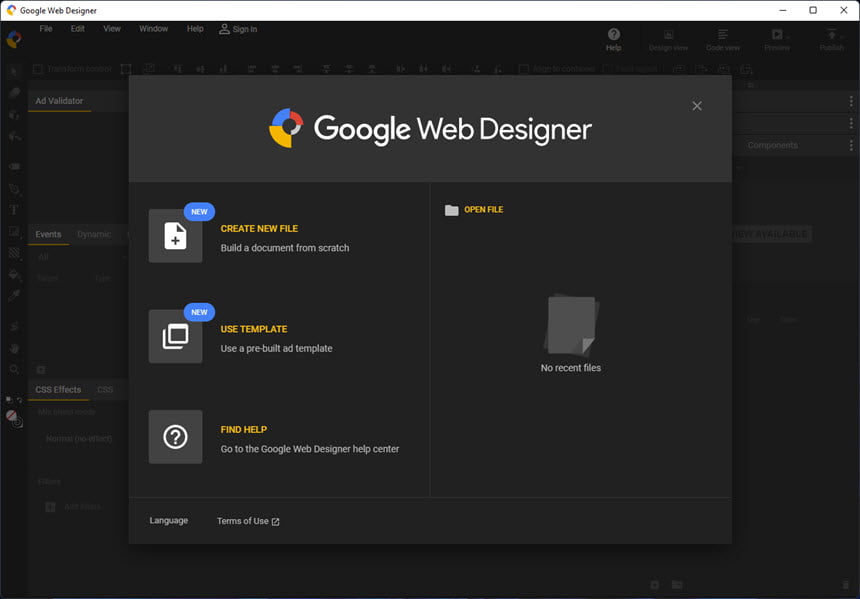This screenshot has width=860, height=599.
Task: Open the Normal (no effect) blend mode dropdown
Action: 79,439
